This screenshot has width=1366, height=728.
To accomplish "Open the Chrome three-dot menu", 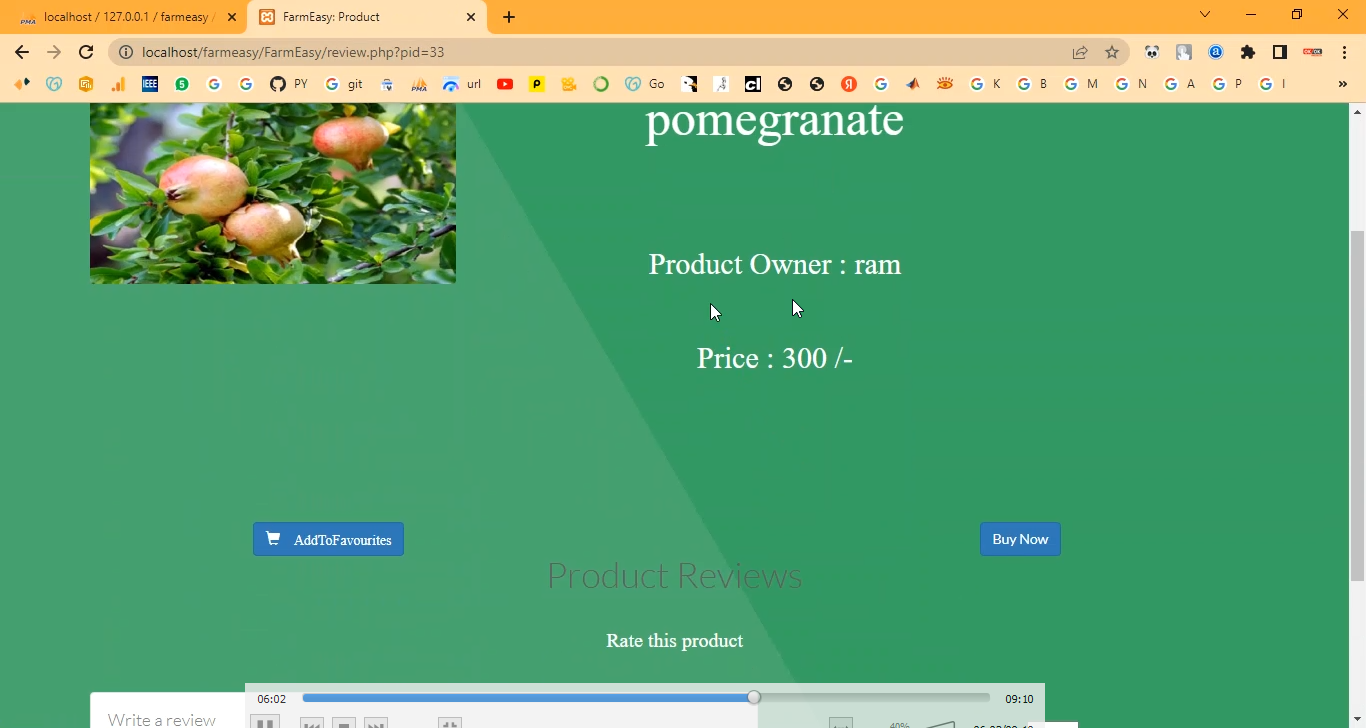I will pyautogui.click(x=1344, y=52).
